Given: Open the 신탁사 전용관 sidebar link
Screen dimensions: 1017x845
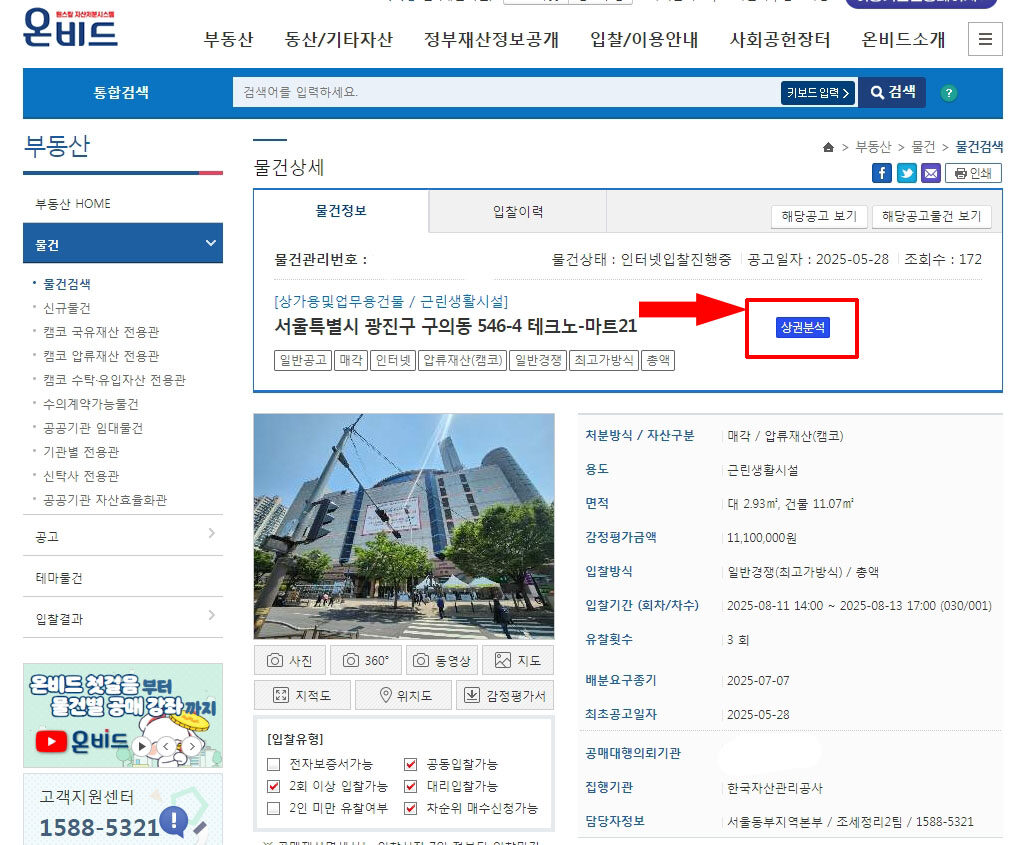Looking at the screenshot, I should point(81,475).
